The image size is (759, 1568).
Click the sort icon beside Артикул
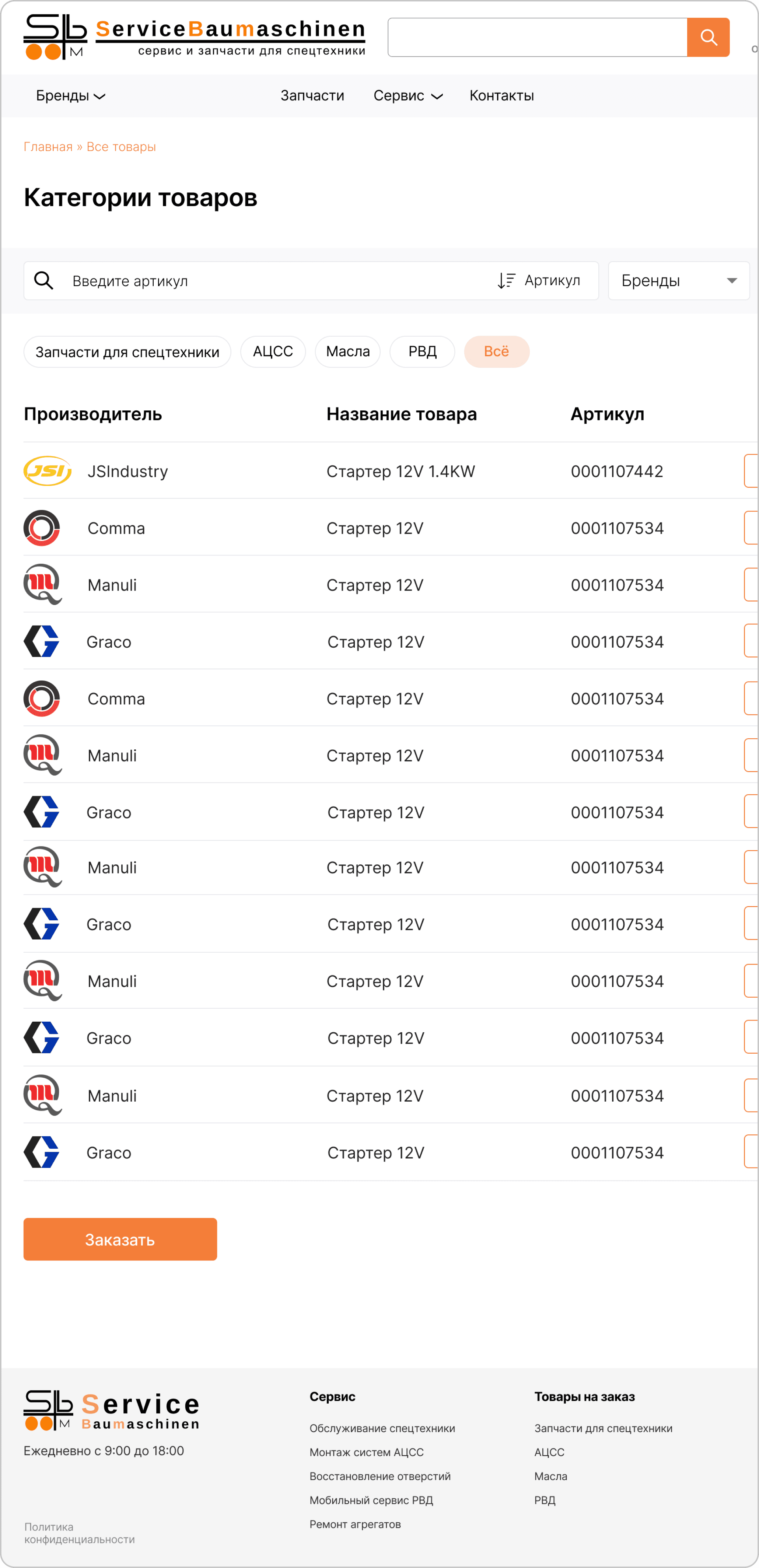coord(506,281)
